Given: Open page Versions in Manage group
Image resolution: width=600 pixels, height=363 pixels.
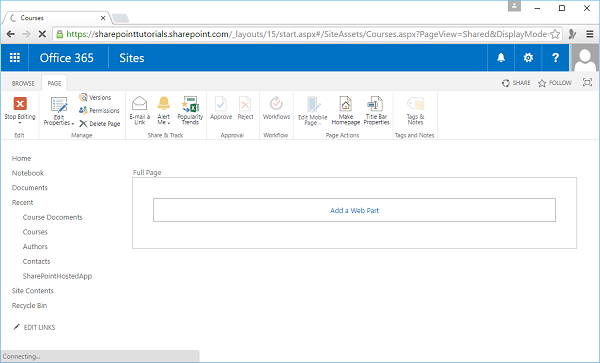Looking at the screenshot, I should pyautogui.click(x=95, y=98).
